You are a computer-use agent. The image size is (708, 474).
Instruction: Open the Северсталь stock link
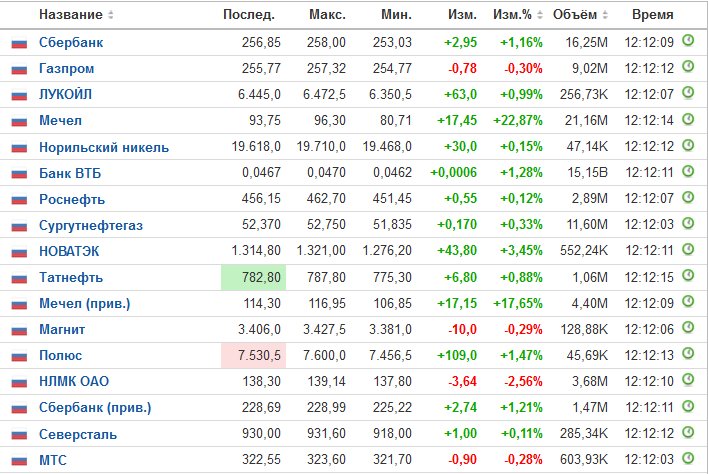click(78, 434)
